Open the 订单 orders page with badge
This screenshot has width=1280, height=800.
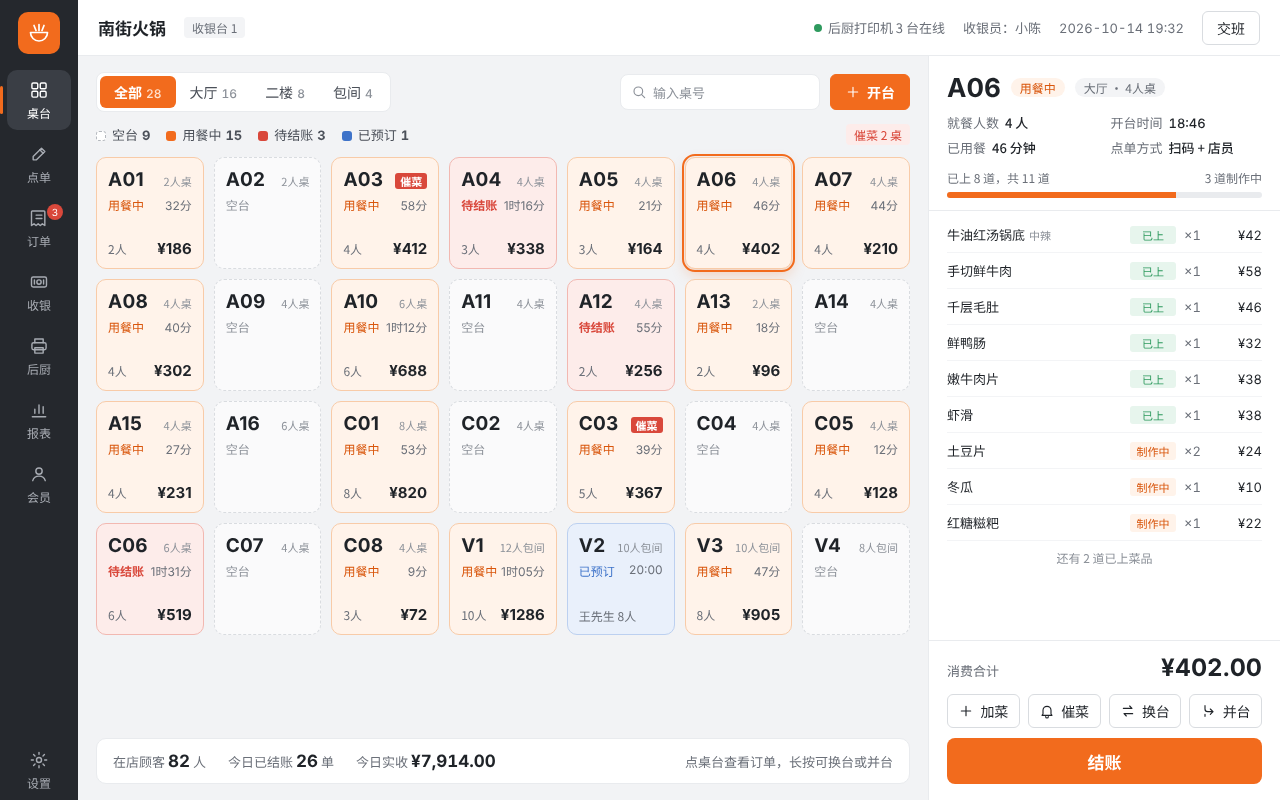pyautogui.click(x=39, y=228)
